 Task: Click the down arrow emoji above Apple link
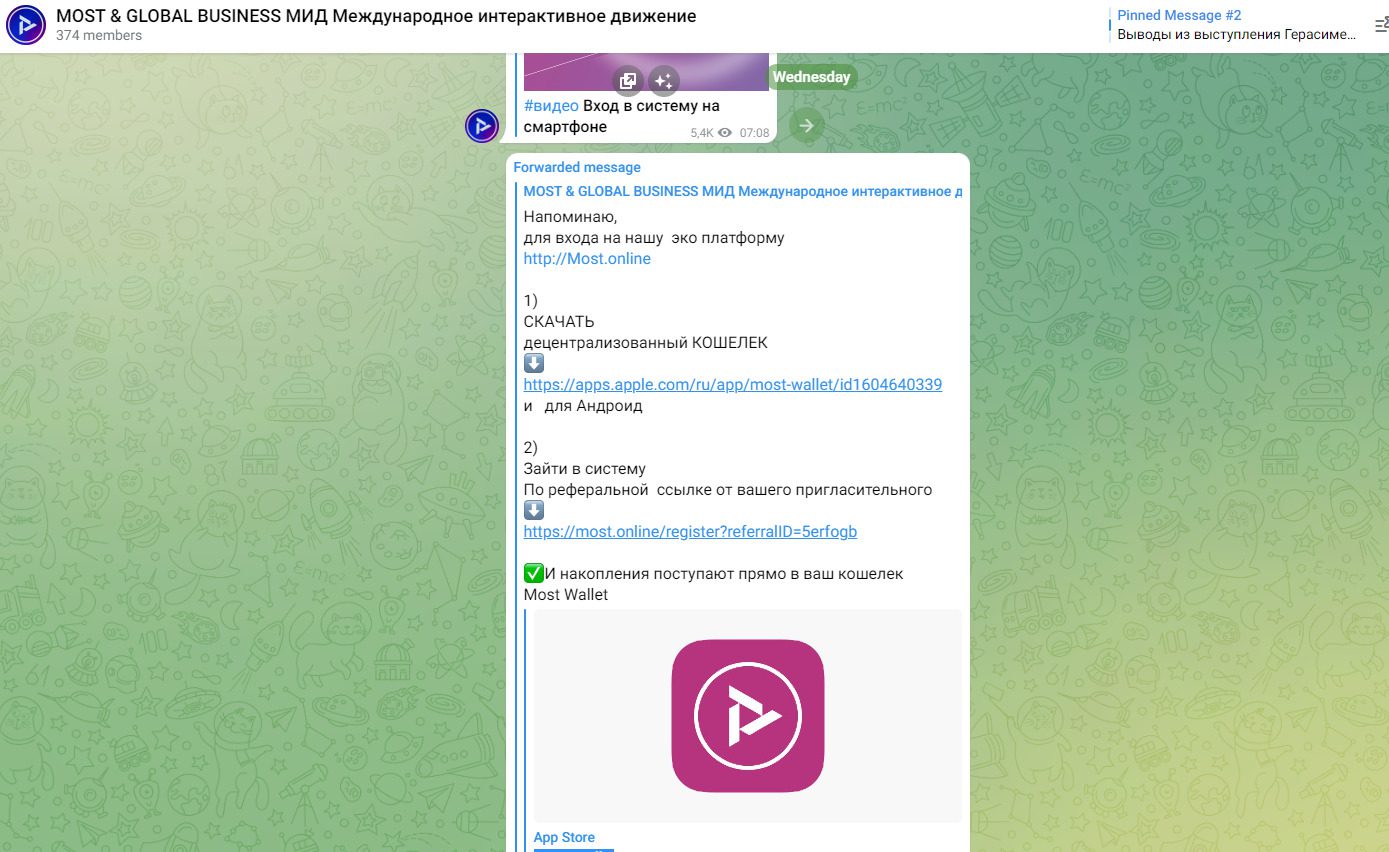pyautogui.click(x=534, y=364)
